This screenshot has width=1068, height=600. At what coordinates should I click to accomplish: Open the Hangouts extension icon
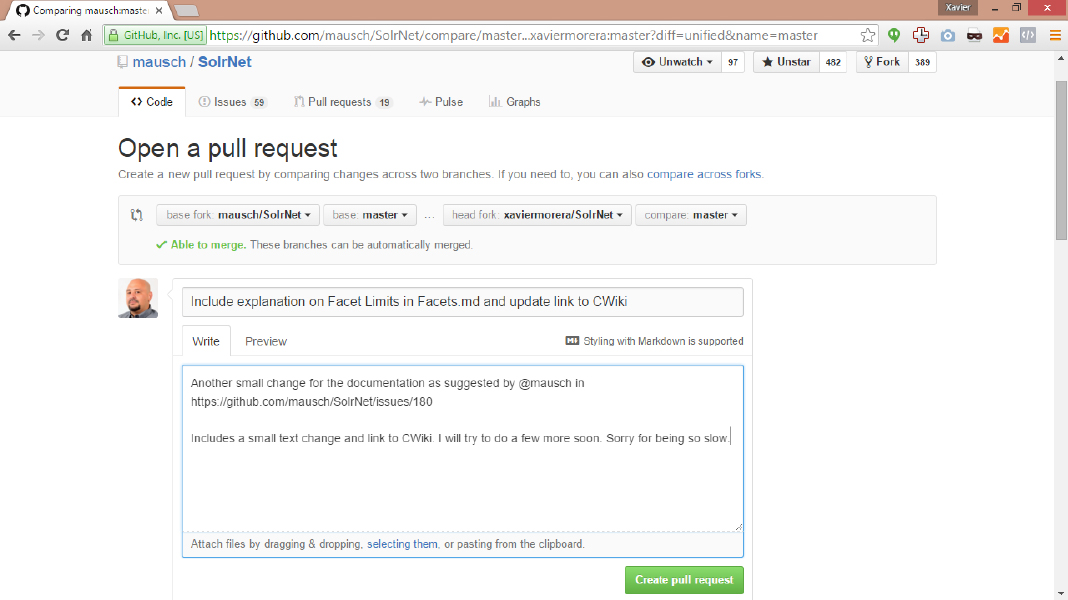tap(894, 35)
